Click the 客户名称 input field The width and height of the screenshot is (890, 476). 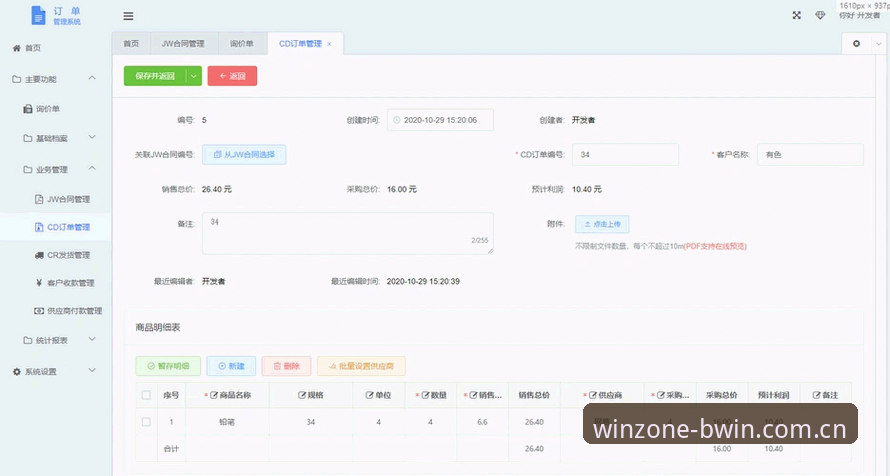click(811, 154)
